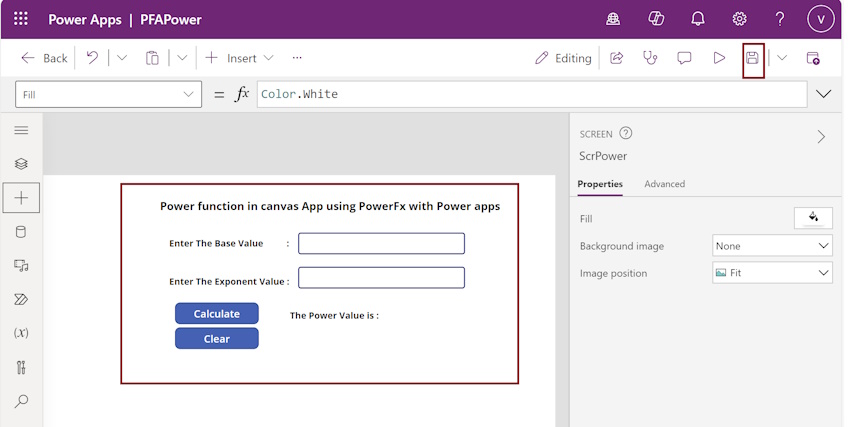Click the Exponent Value input box

(382, 277)
